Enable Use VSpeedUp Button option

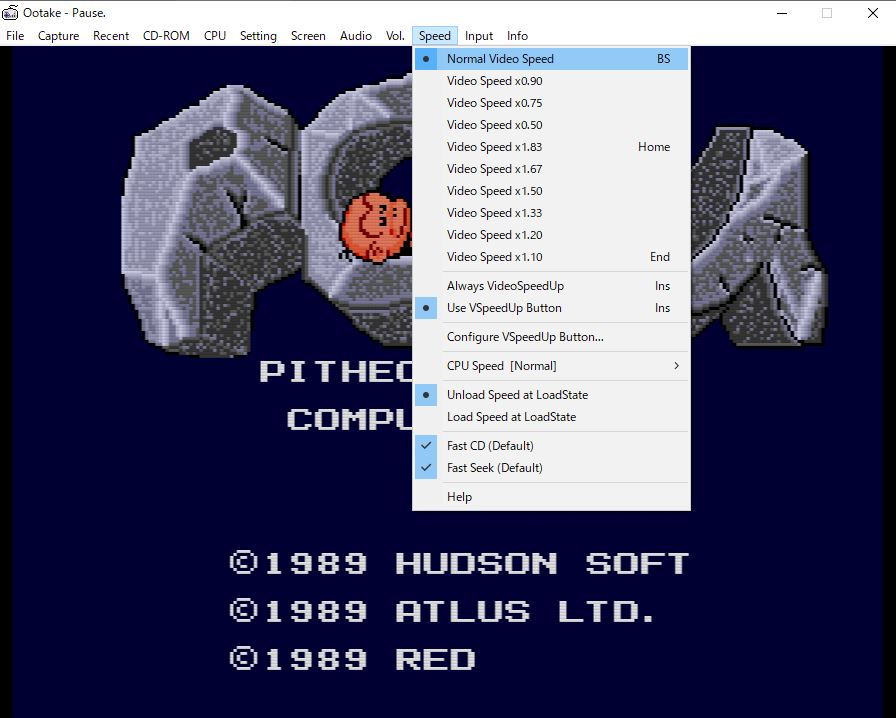pos(503,308)
